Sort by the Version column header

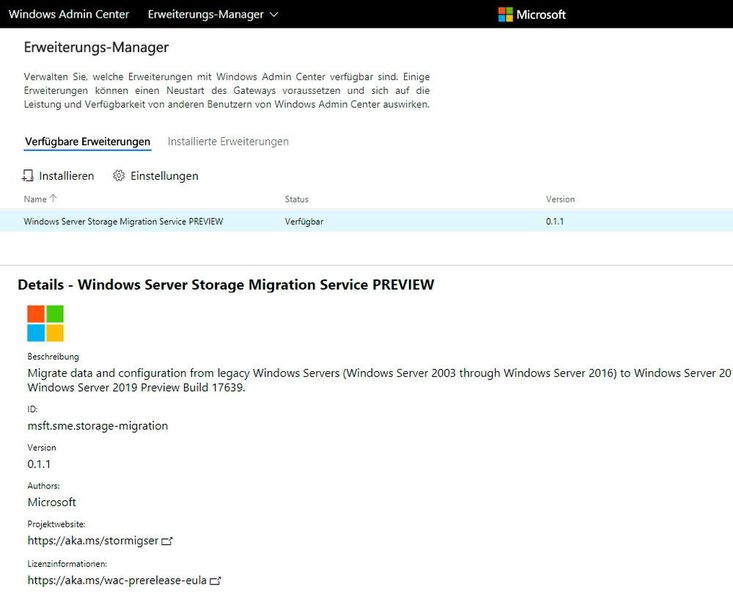pyautogui.click(x=560, y=199)
